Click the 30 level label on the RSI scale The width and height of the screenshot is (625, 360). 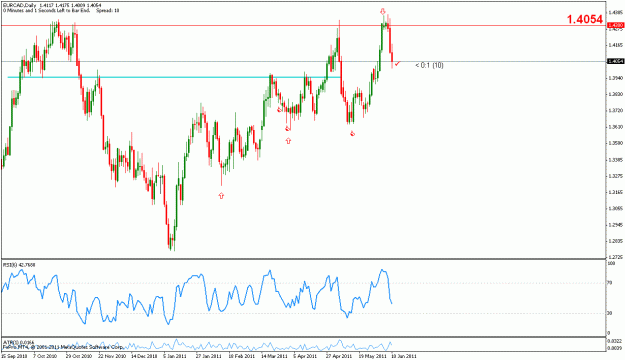pyautogui.click(x=609, y=313)
